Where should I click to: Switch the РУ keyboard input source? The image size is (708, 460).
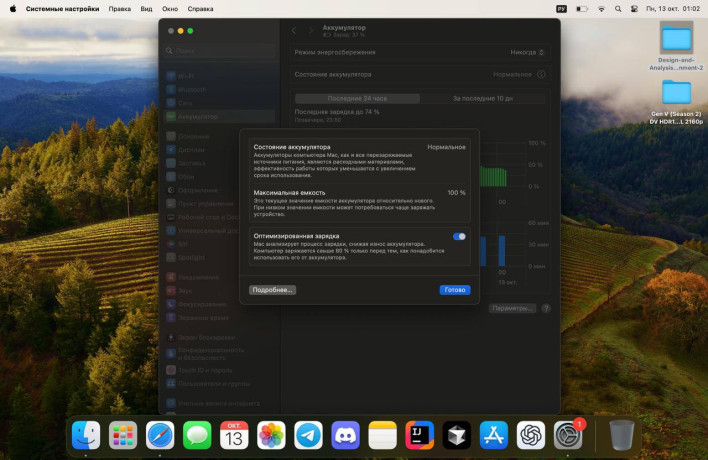point(561,8)
